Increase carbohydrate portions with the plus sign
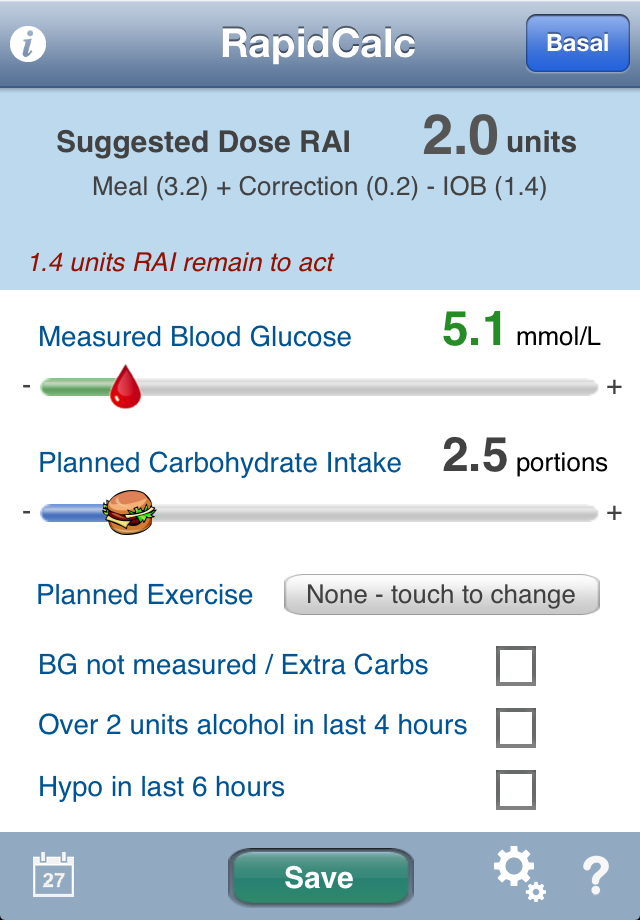The height and width of the screenshot is (920, 640). pyautogui.click(x=614, y=513)
